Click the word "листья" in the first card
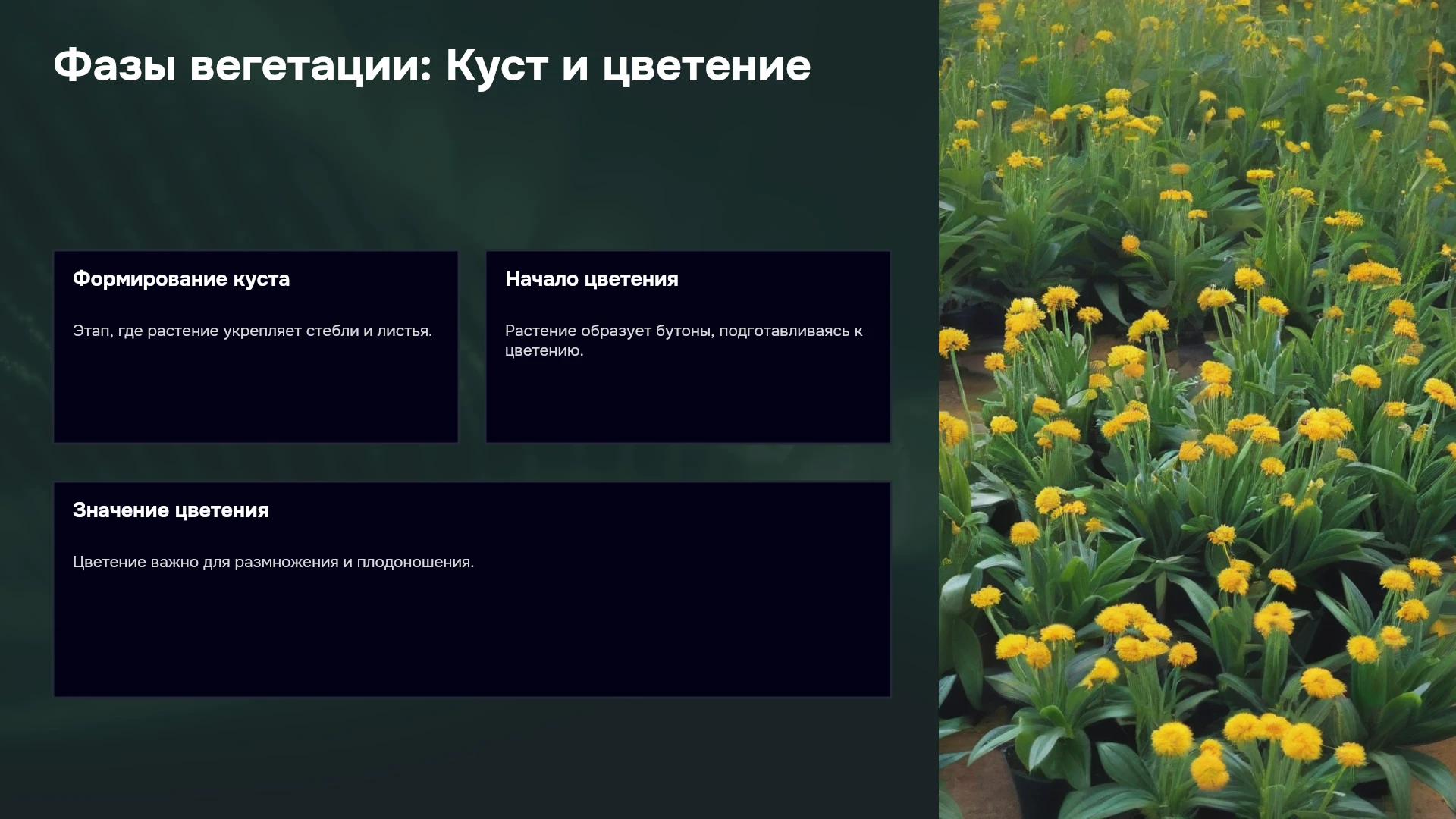The image size is (1456, 819). point(404,331)
